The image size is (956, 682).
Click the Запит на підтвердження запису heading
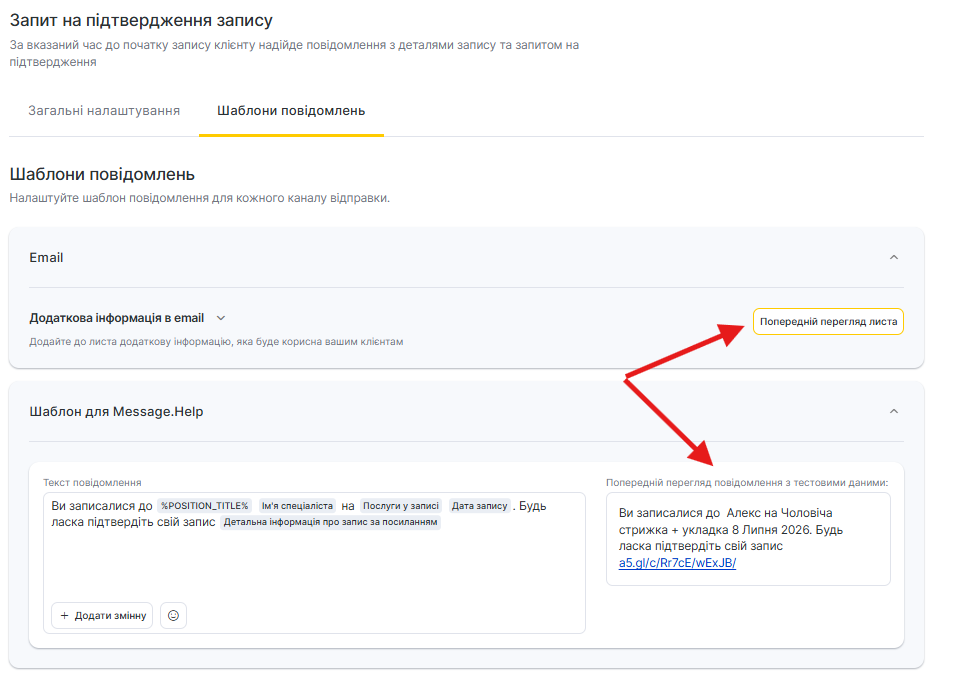(x=141, y=20)
